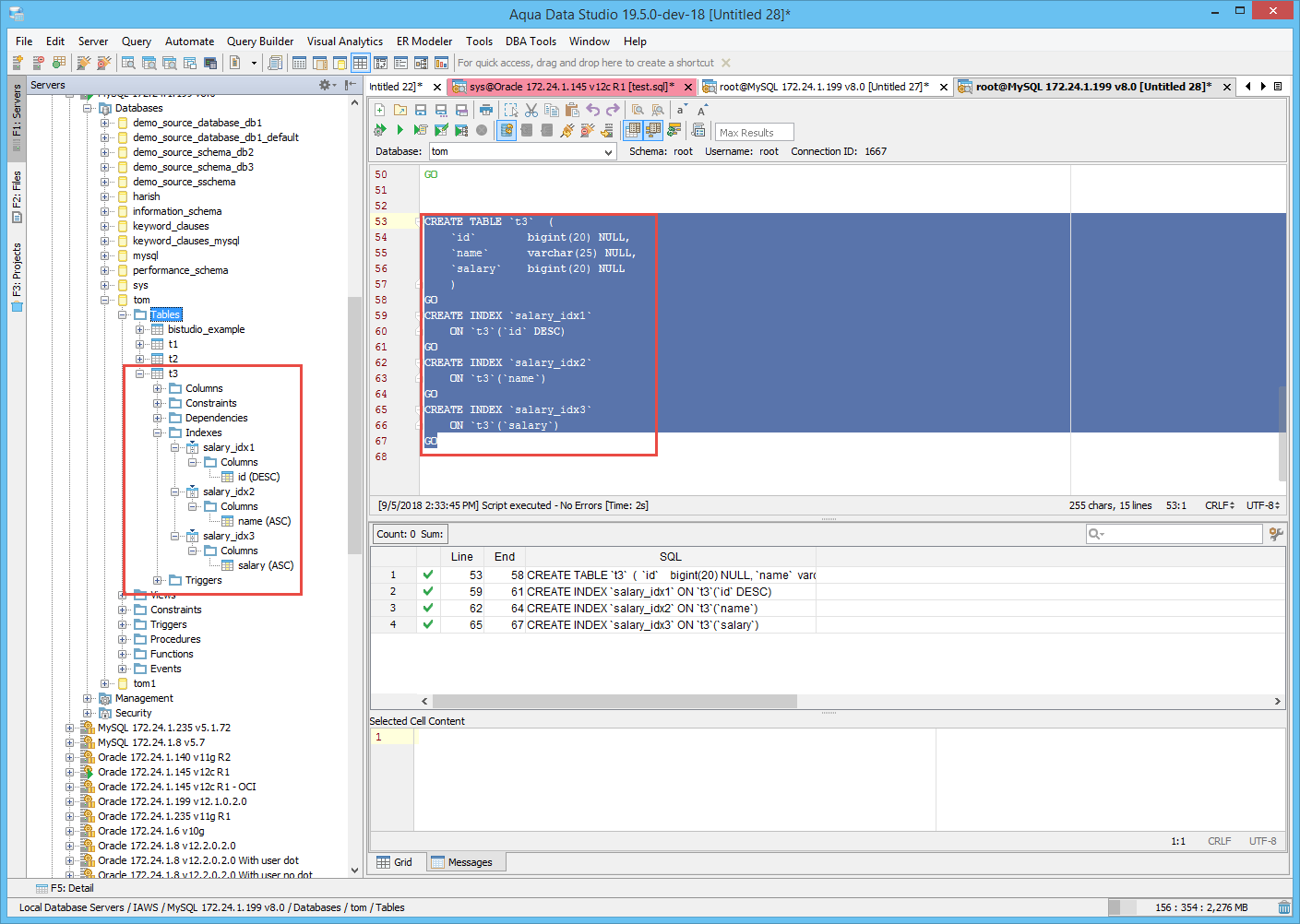The image size is (1300, 924).
Task: Click the Save icon in editor toolbar
Action: click(421, 110)
